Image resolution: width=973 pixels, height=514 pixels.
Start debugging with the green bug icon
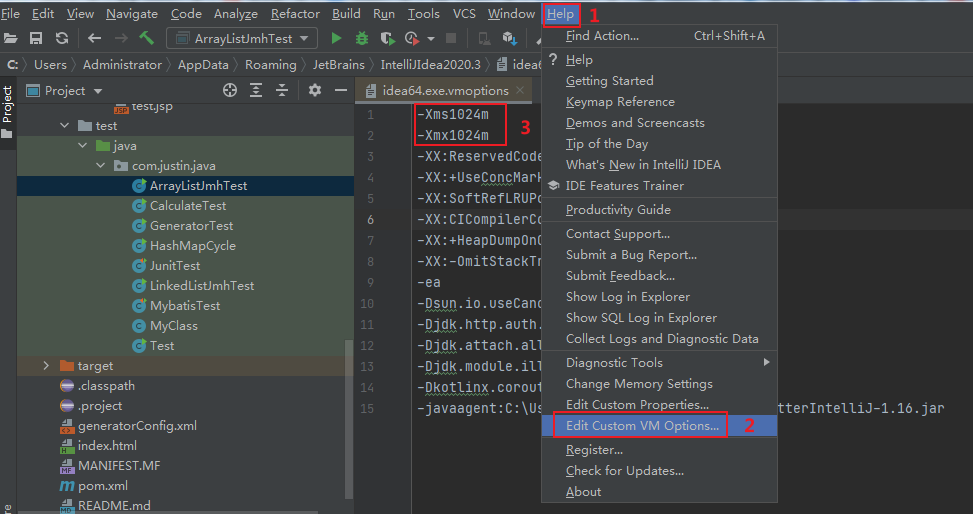(x=362, y=38)
